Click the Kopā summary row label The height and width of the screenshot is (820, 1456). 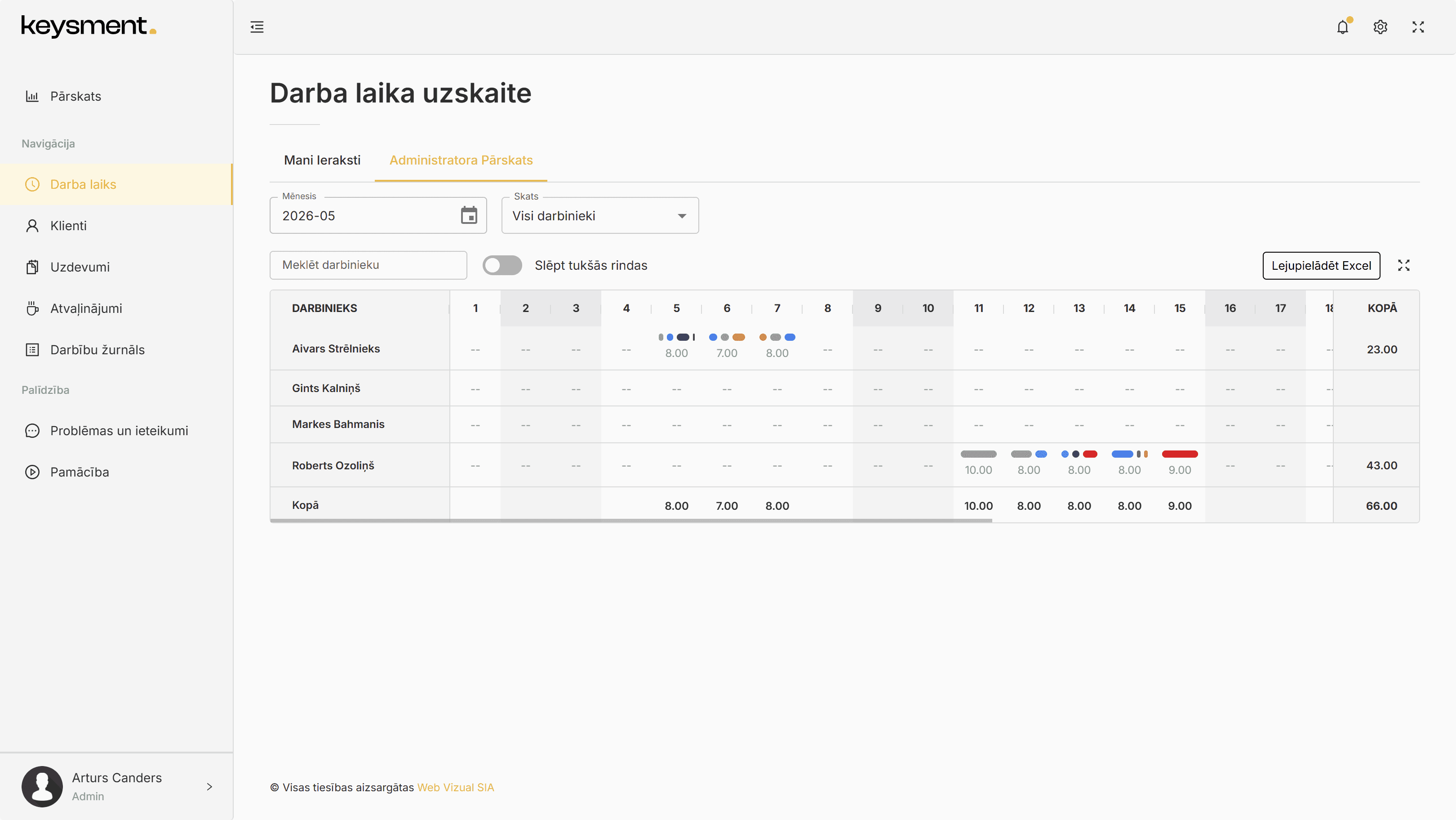(x=305, y=505)
